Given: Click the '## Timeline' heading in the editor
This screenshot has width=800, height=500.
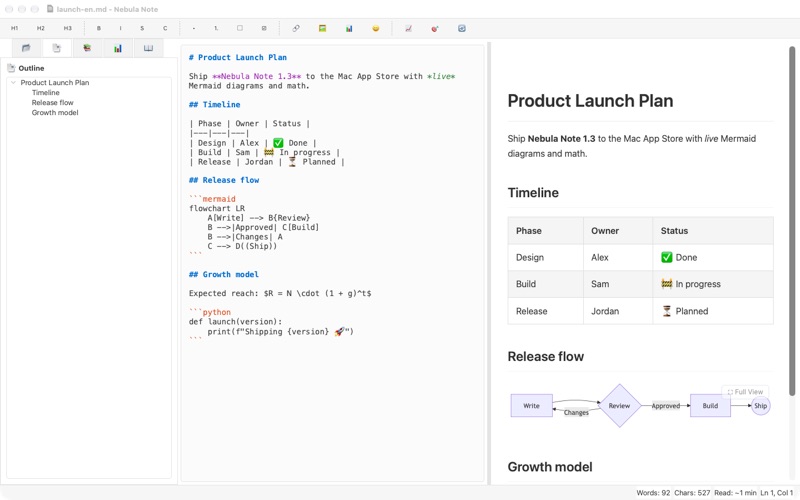Looking at the screenshot, I should click(x=214, y=105).
